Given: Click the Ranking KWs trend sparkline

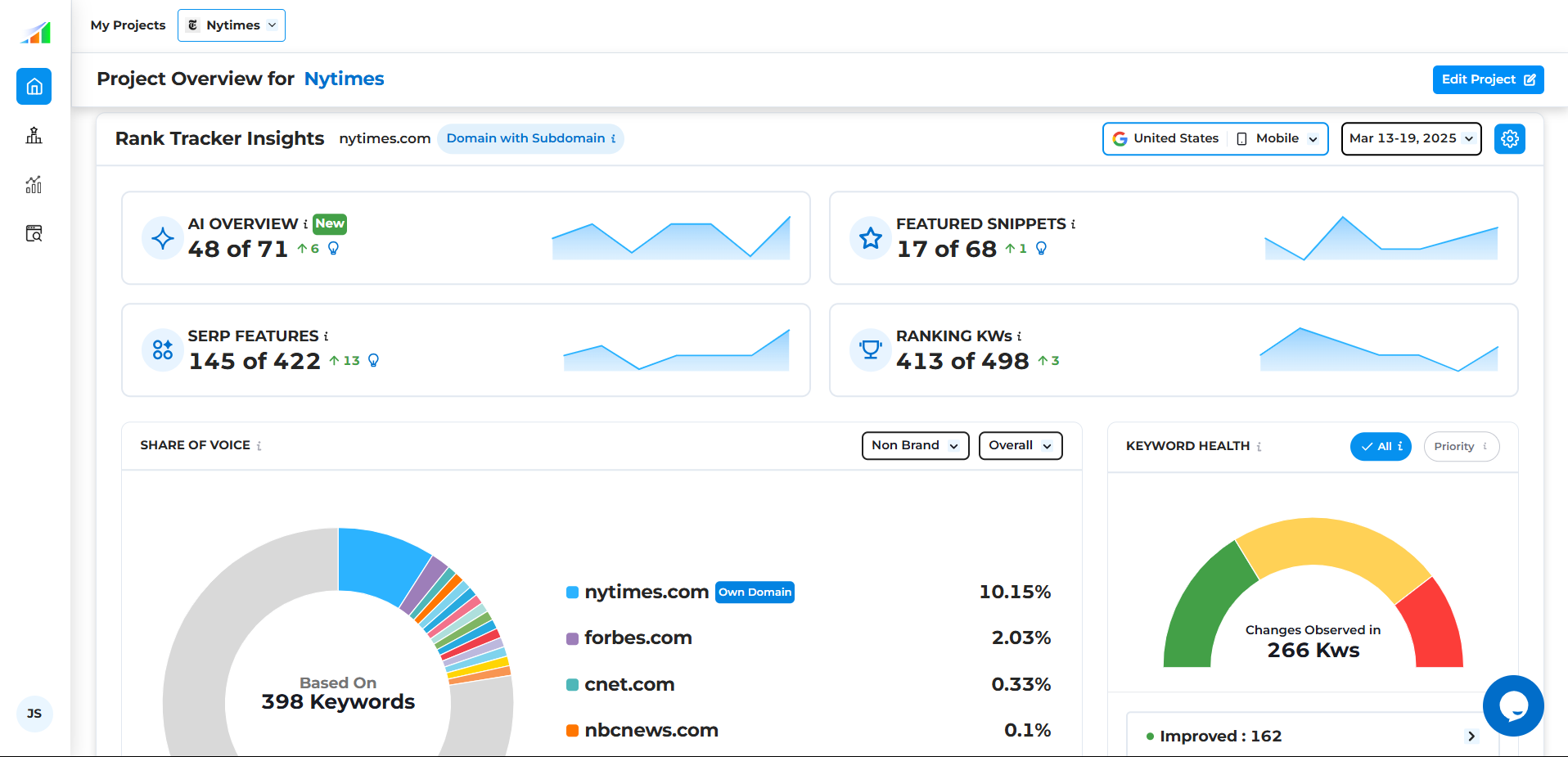Looking at the screenshot, I should (x=1379, y=350).
